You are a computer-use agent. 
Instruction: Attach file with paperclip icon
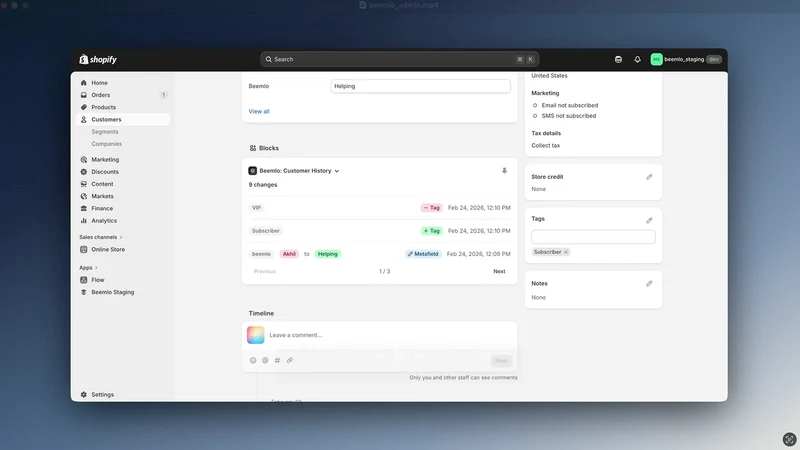(x=289, y=360)
